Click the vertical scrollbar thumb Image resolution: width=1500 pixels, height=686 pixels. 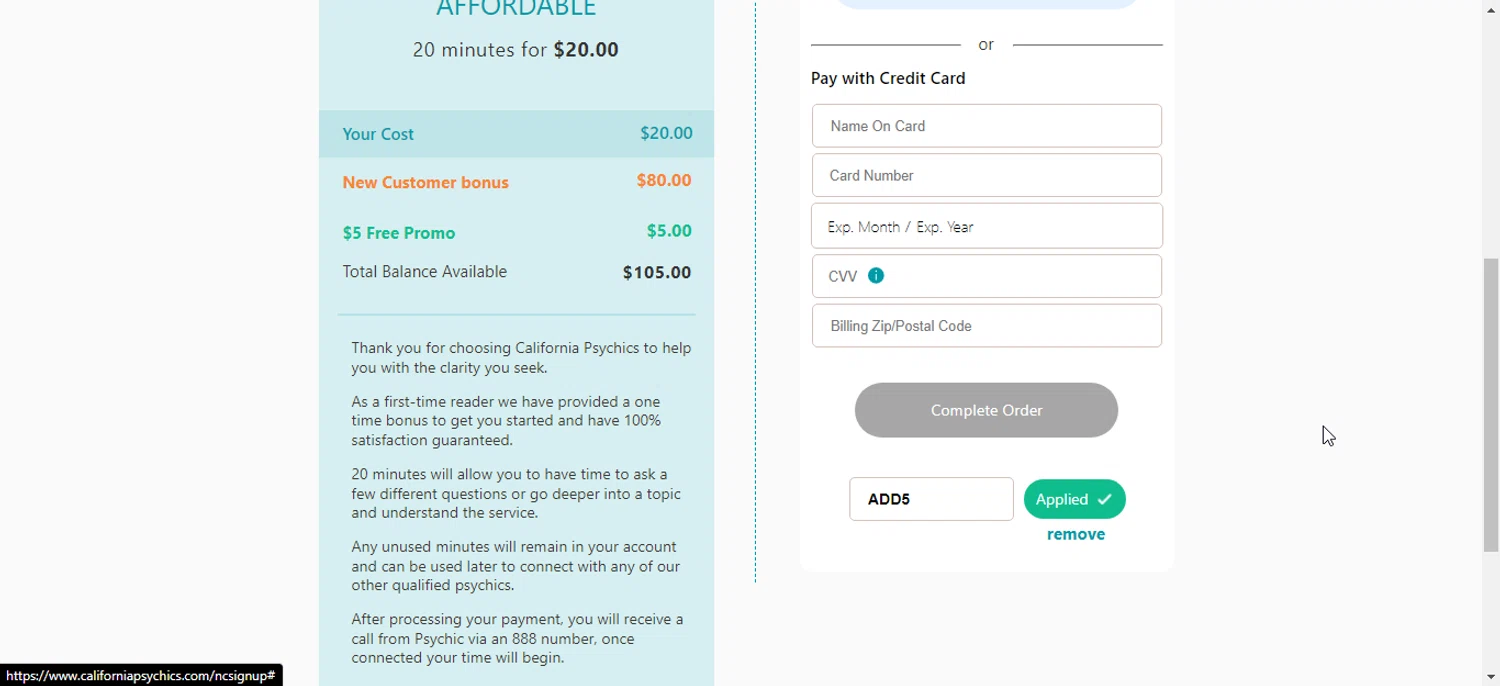pos(1490,405)
